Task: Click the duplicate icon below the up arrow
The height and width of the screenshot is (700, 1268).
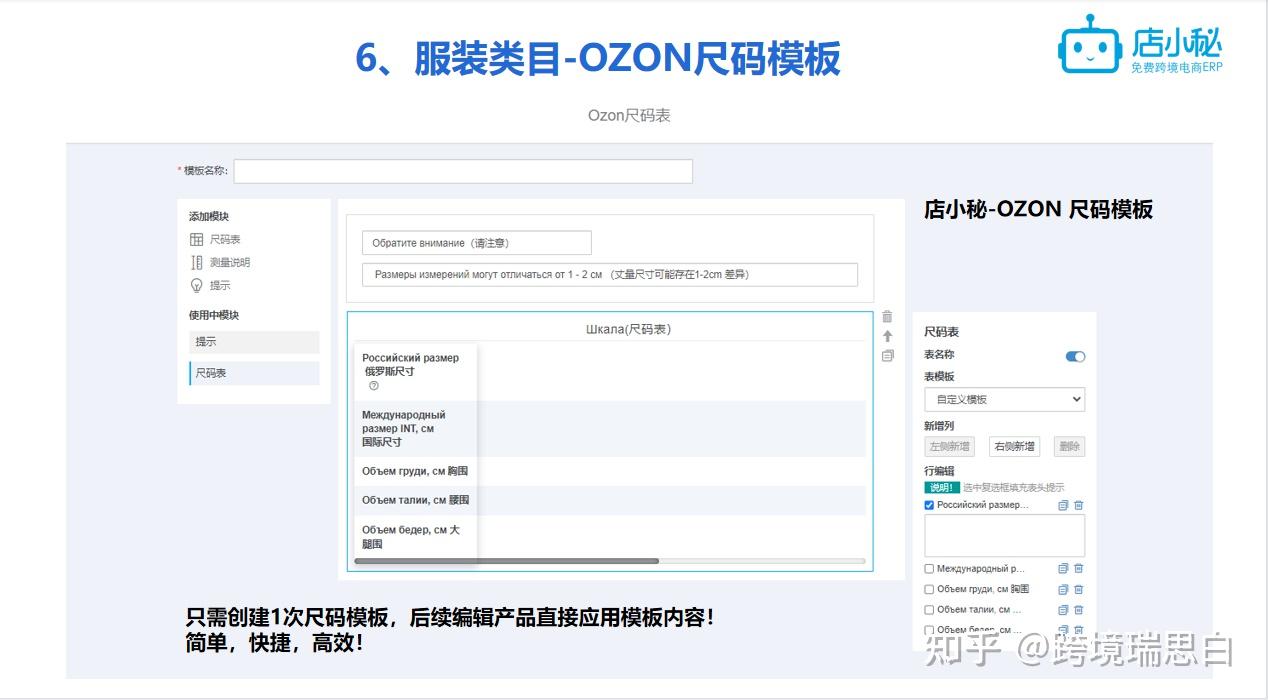Action: pos(887,355)
